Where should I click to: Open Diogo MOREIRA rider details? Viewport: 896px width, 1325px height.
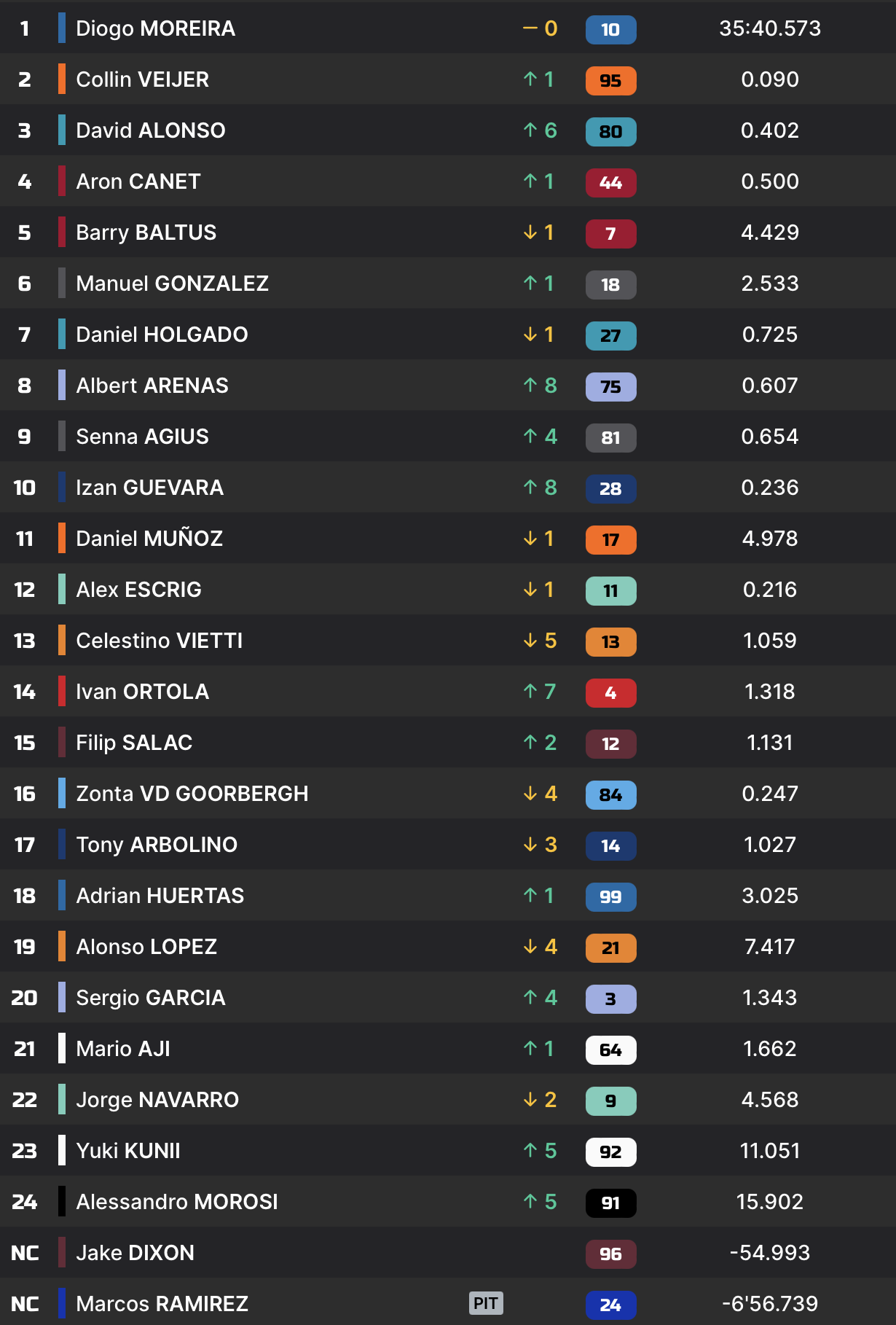pos(155,28)
